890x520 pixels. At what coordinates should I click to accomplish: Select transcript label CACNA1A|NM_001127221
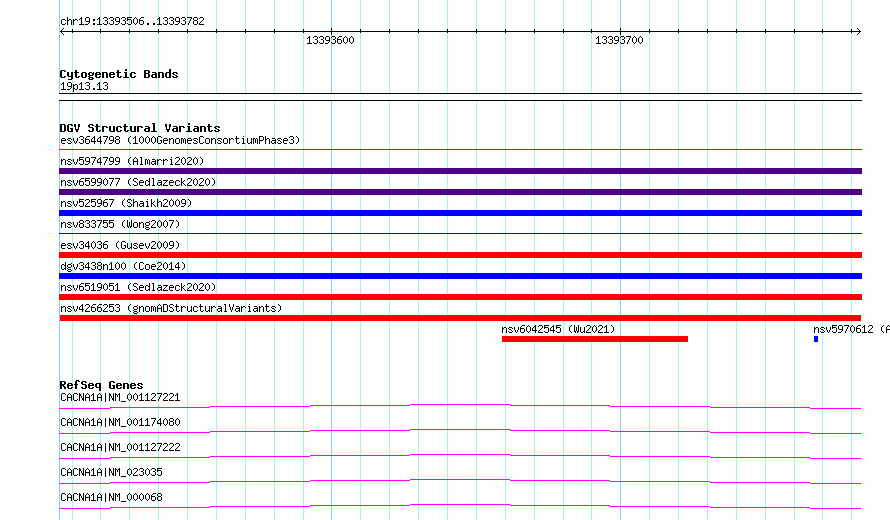pyautogui.click(x=120, y=397)
